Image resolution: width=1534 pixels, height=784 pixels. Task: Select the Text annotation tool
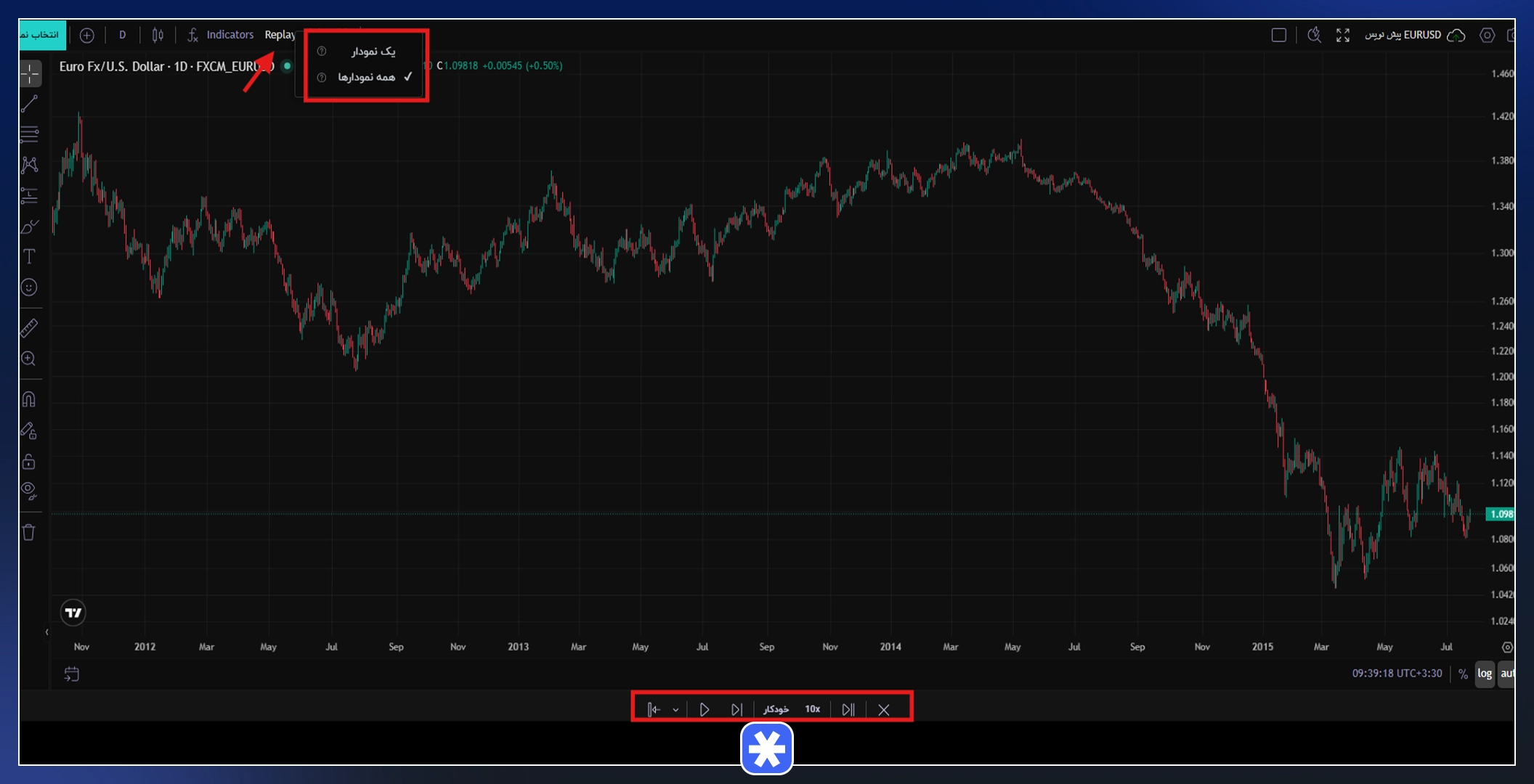(x=30, y=256)
